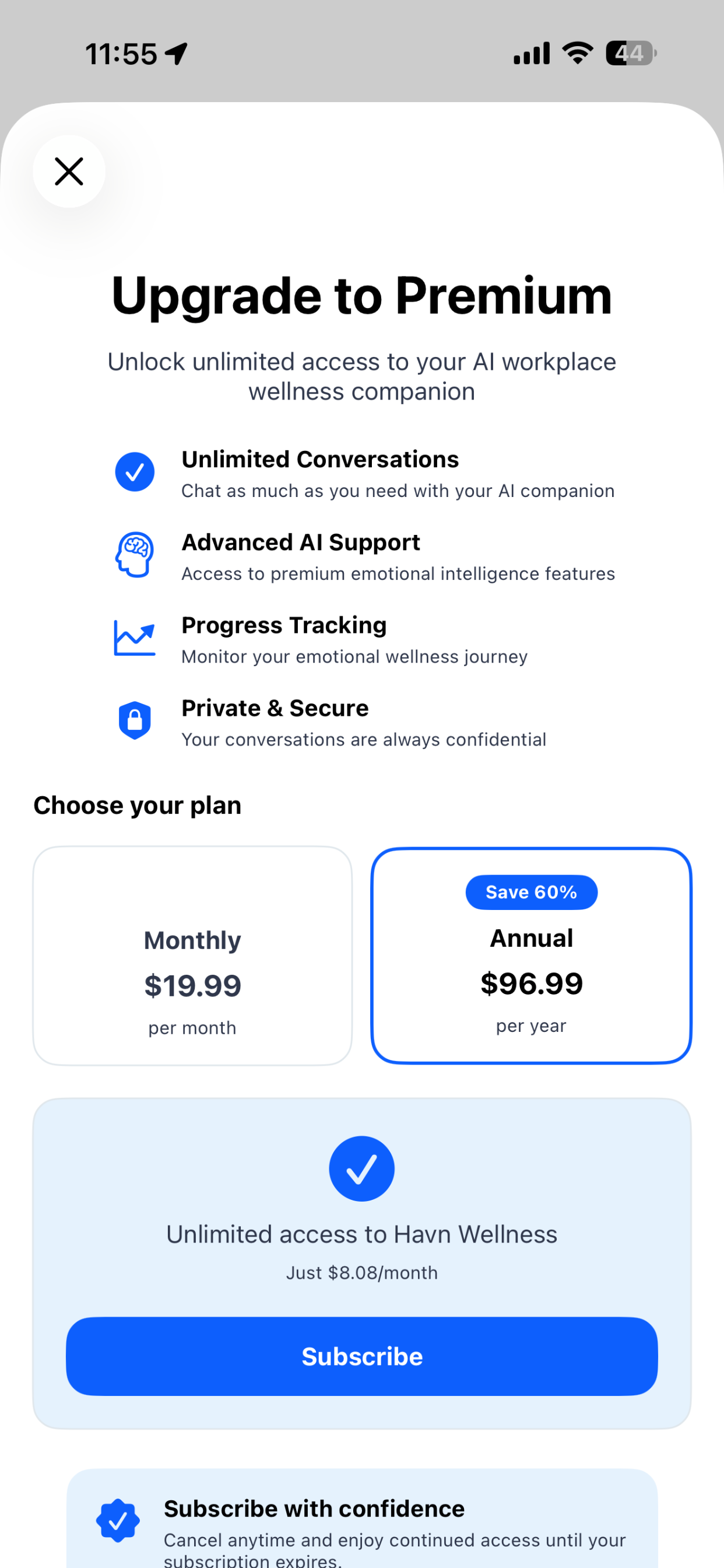Viewport: 724px width, 1568px height.
Task: Tap the Advanced AI Support brain icon
Action: [x=135, y=555]
